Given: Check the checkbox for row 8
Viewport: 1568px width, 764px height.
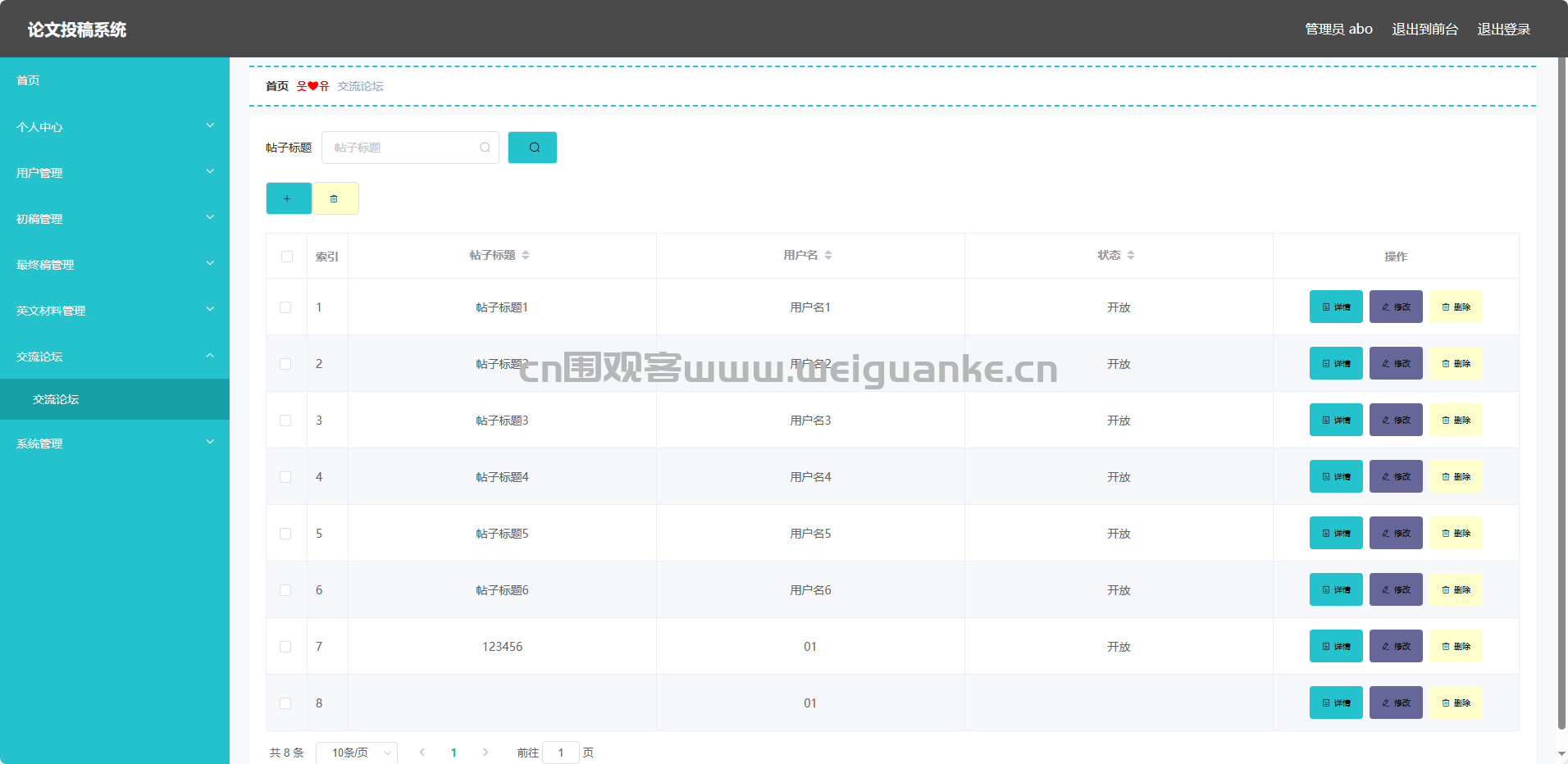Looking at the screenshot, I should [x=285, y=703].
